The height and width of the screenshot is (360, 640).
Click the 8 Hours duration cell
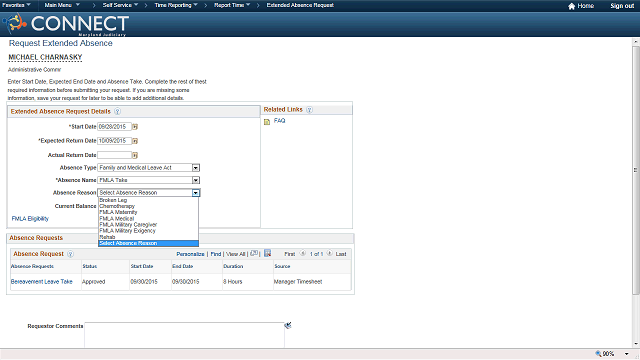[x=233, y=282]
